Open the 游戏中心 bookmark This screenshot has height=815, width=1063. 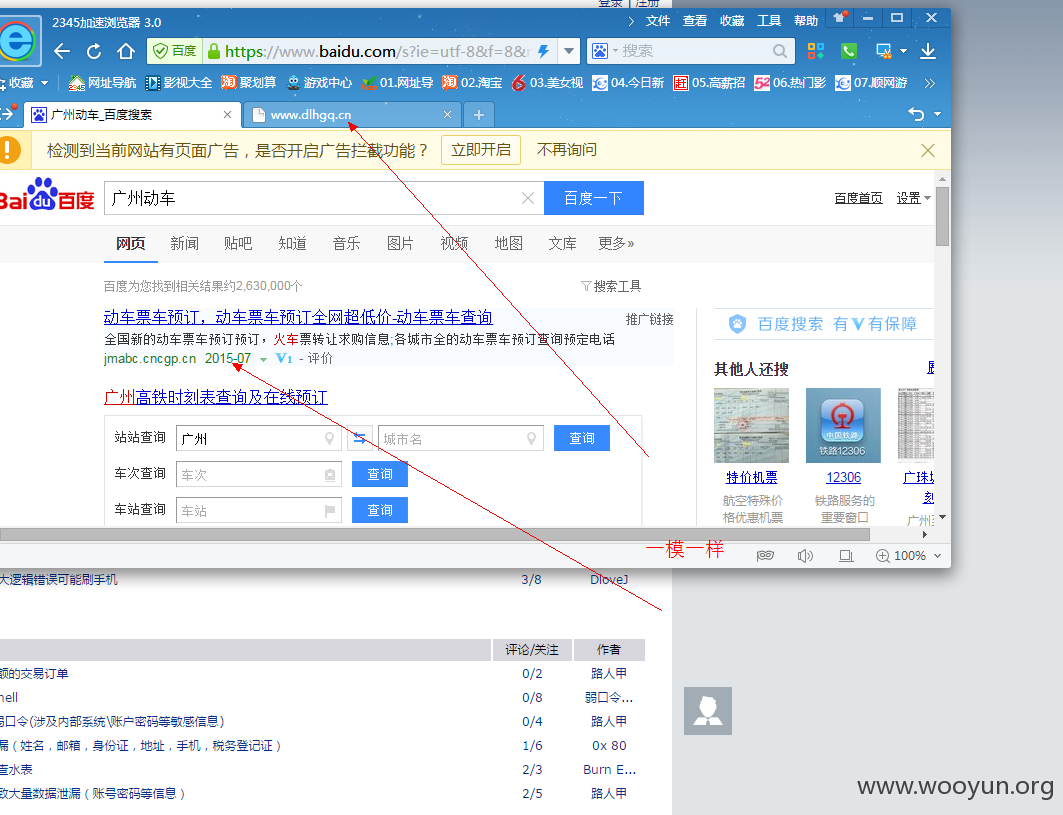click(x=319, y=83)
